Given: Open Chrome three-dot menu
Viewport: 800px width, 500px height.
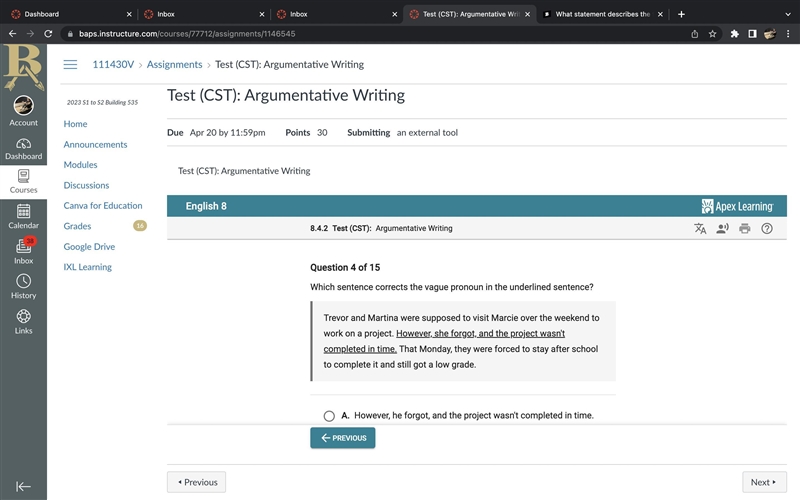Looking at the screenshot, I should tap(788, 34).
